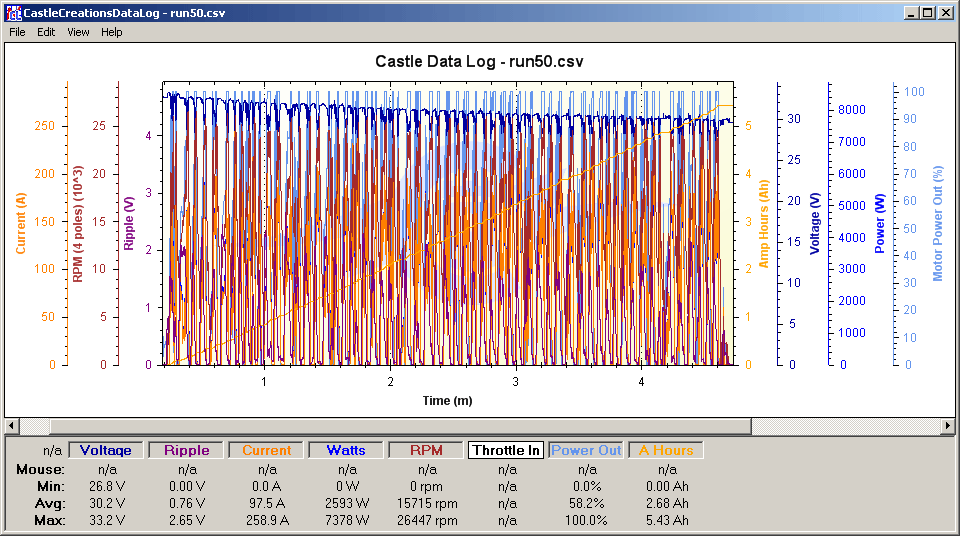Click the Avg amp hours value '2.68 Ah'
The image size is (960, 536).
(x=667, y=504)
